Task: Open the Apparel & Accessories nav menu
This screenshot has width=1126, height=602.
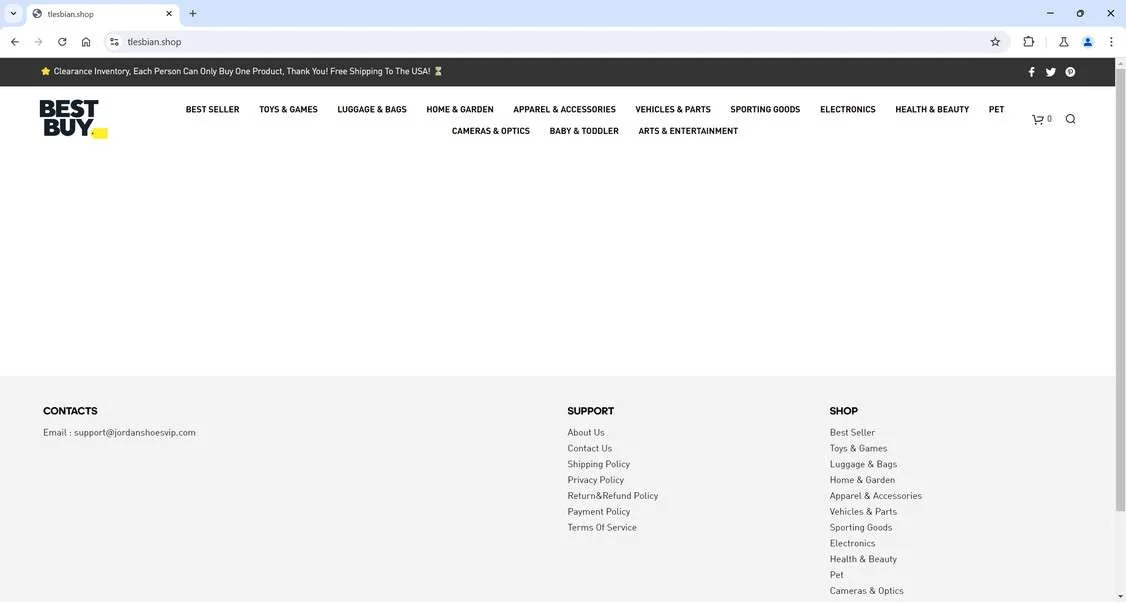Action: coord(564,109)
